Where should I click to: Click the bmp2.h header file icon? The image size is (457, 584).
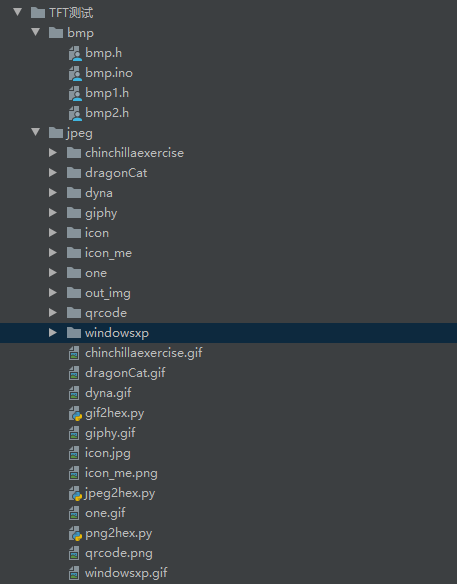click(75, 113)
